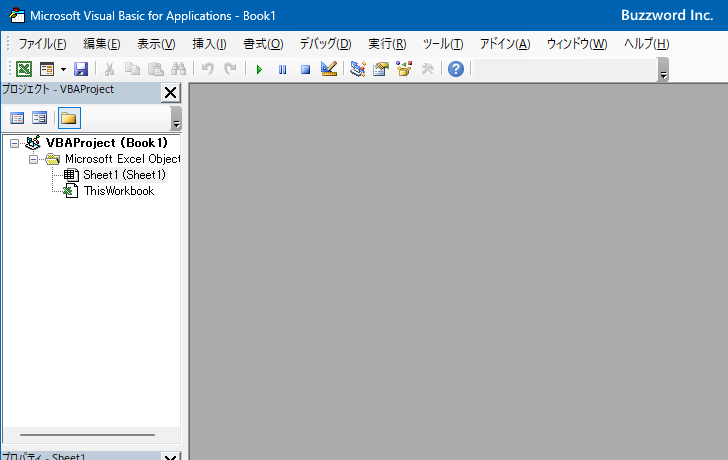Image resolution: width=728 pixels, height=460 pixels.
Task: Collapse the VBAProject (Book1) node
Action: 14,143
